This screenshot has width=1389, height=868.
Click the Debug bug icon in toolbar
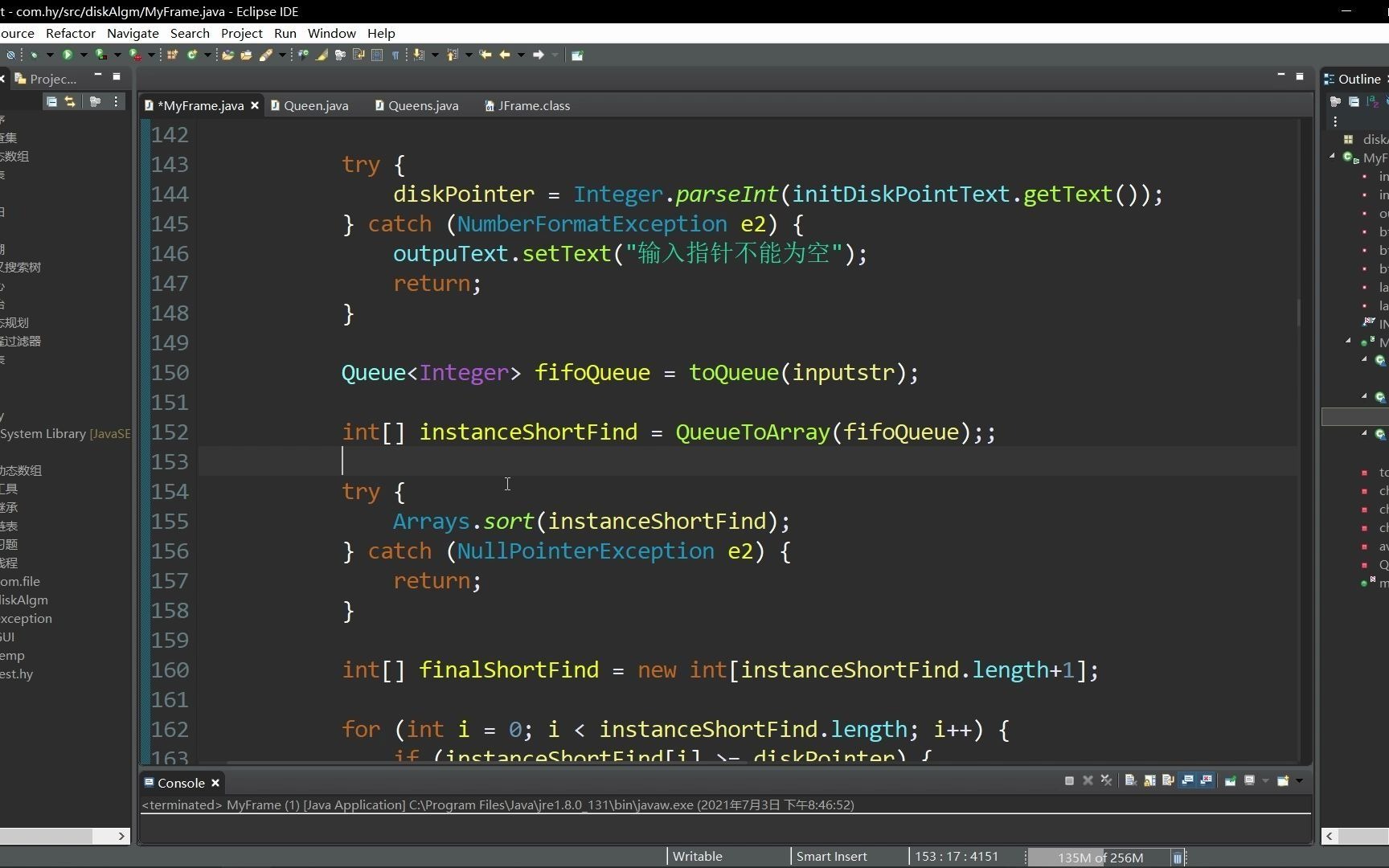34,55
